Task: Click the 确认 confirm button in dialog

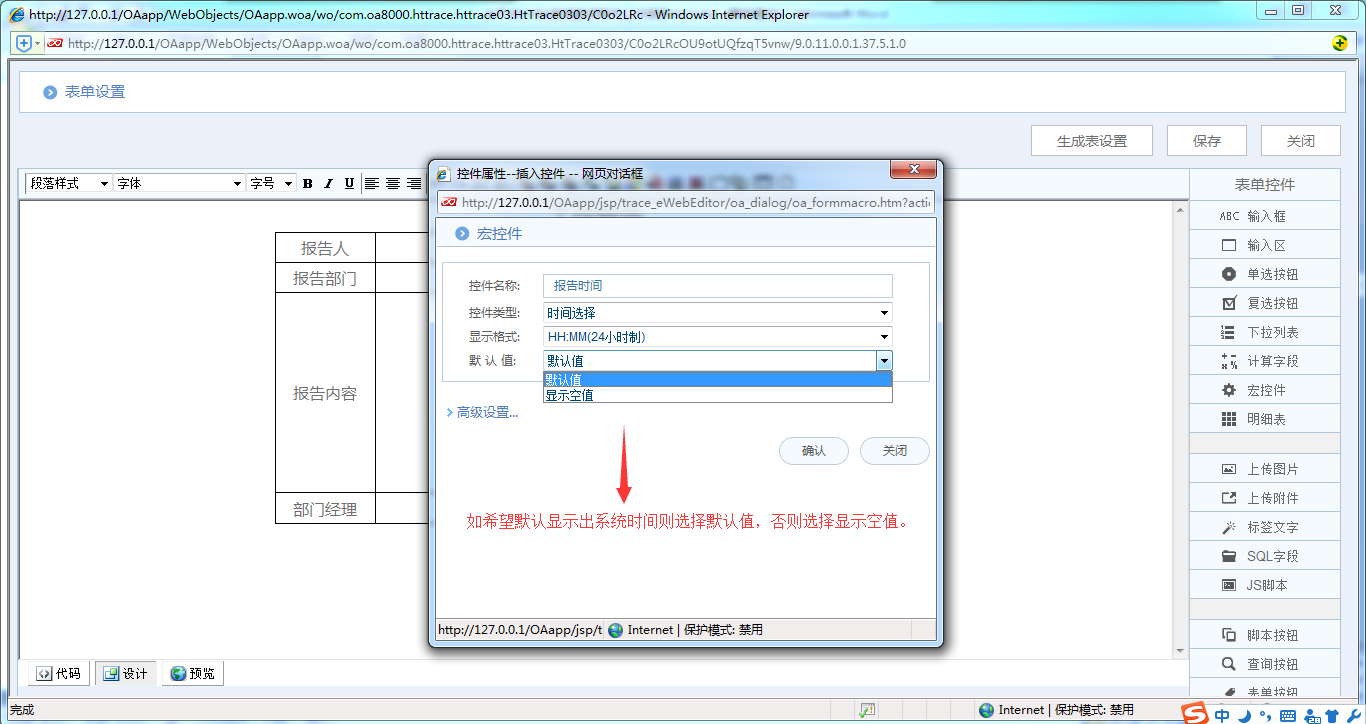Action: click(x=813, y=451)
